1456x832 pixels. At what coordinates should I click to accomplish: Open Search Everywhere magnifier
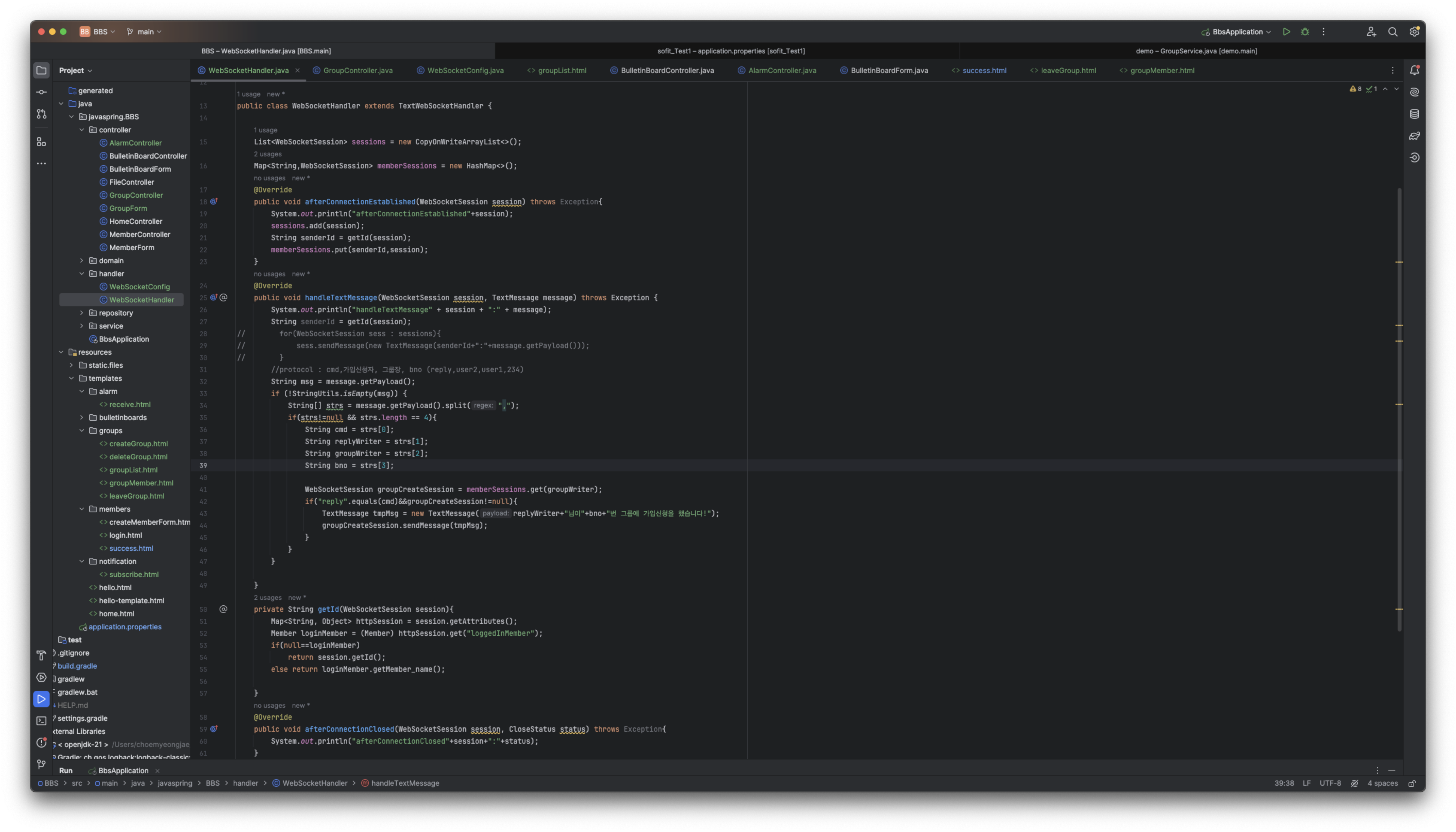[1393, 32]
